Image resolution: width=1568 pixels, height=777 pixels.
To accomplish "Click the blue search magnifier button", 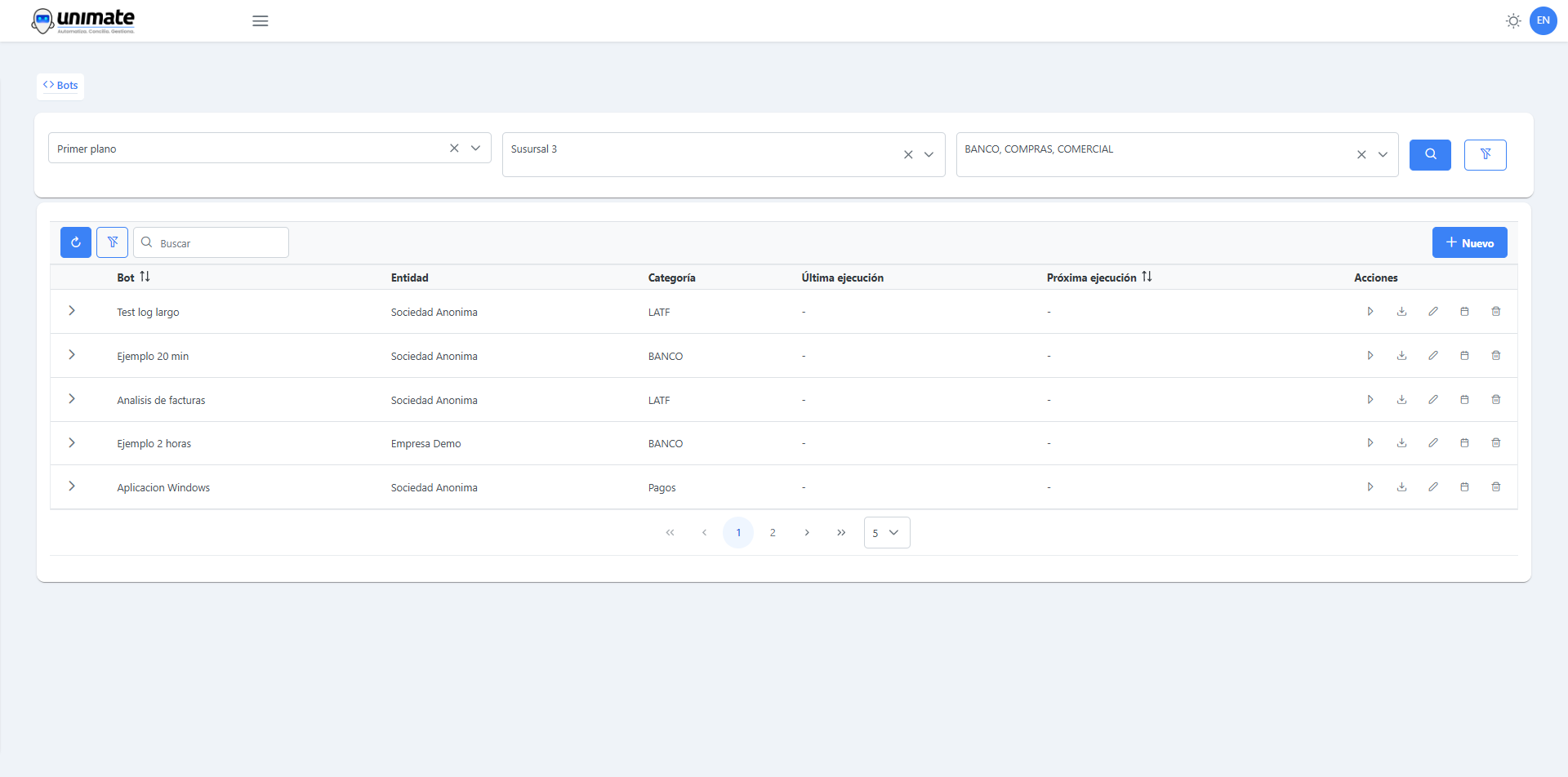I will (1430, 154).
